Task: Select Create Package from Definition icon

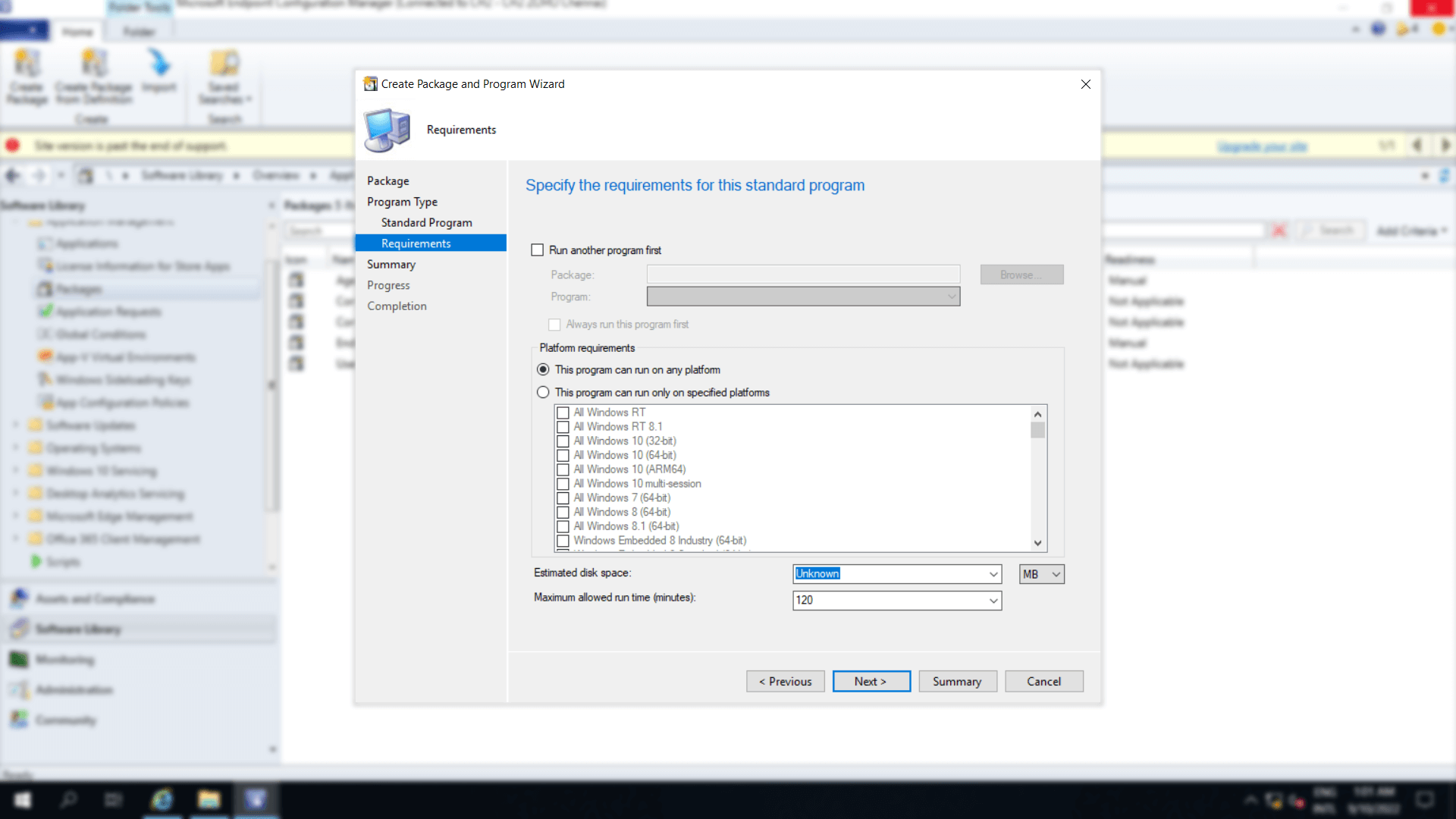Action: coord(94,76)
